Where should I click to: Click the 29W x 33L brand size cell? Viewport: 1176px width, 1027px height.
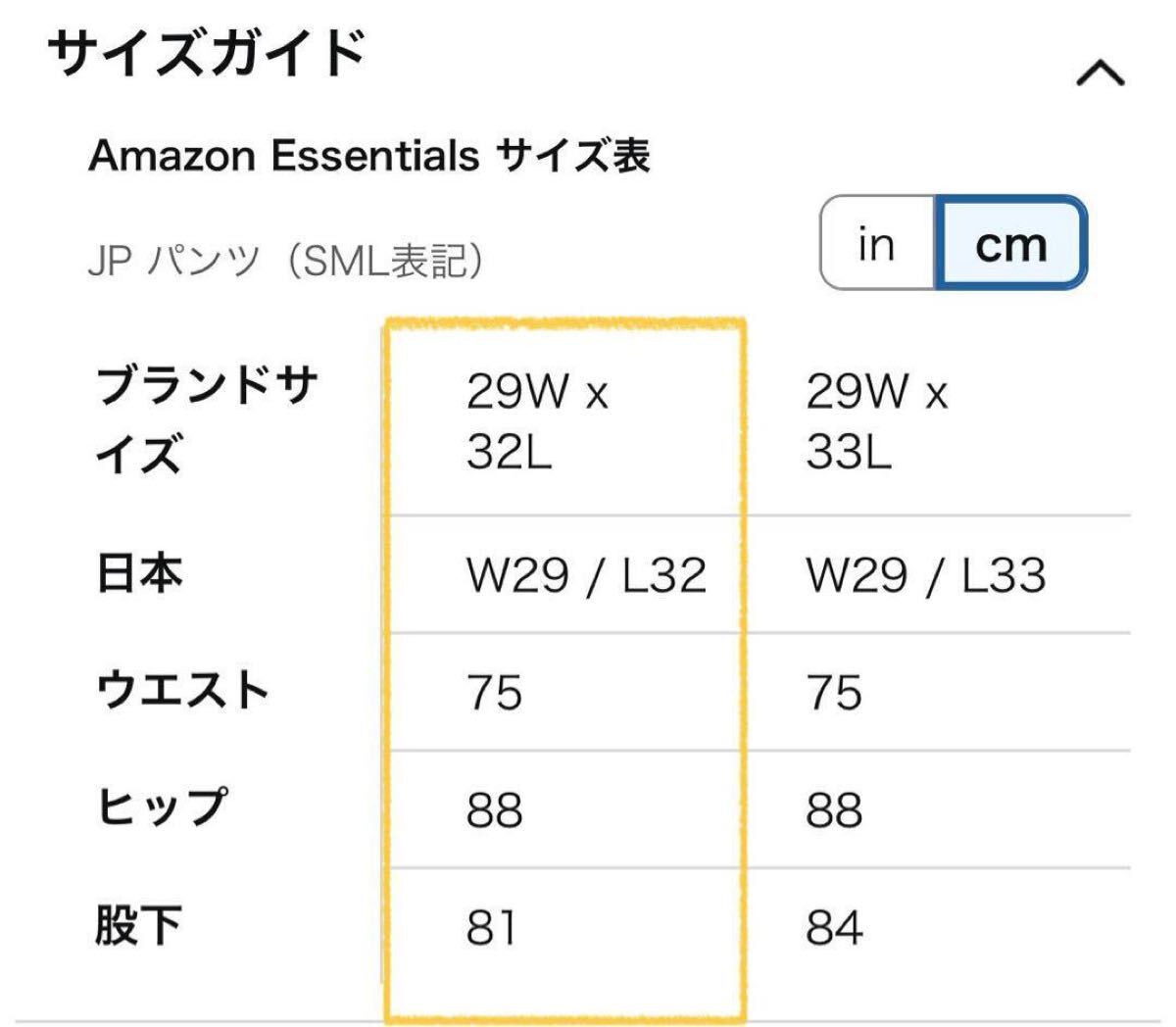point(877,422)
